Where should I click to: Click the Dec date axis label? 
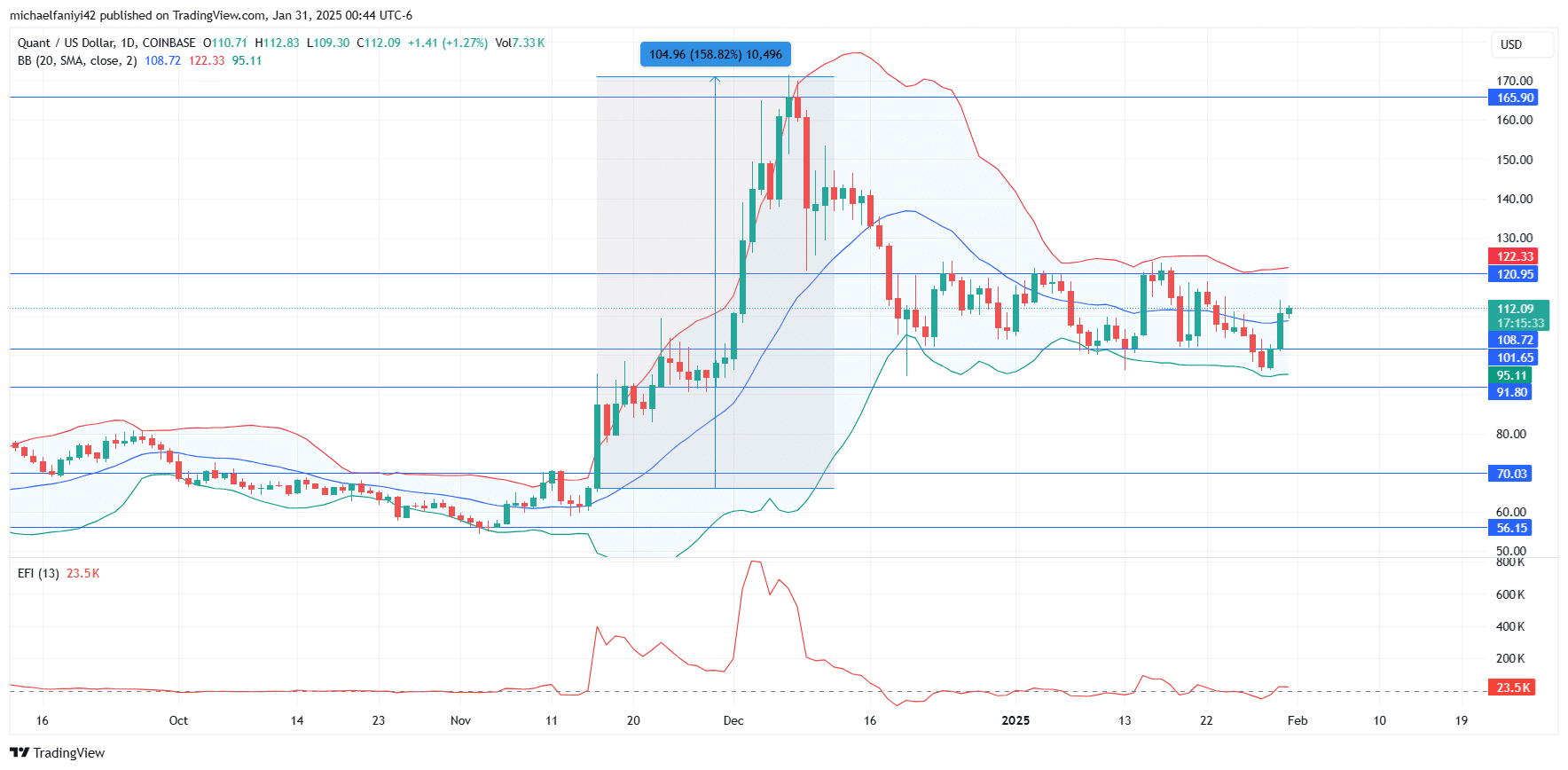733,720
